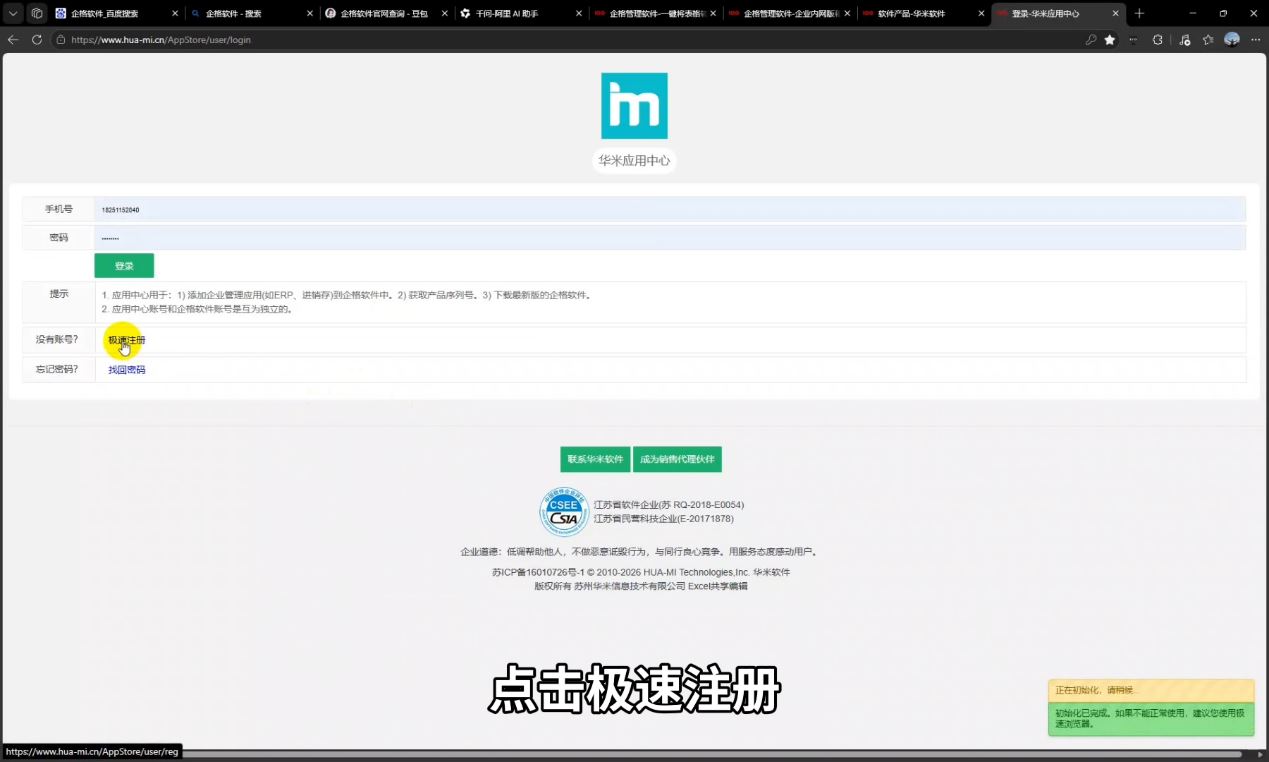The height and width of the screenshot is (762, 1269).
Task: Click the 华米应用中心 title label
Action: click(634, 161)
